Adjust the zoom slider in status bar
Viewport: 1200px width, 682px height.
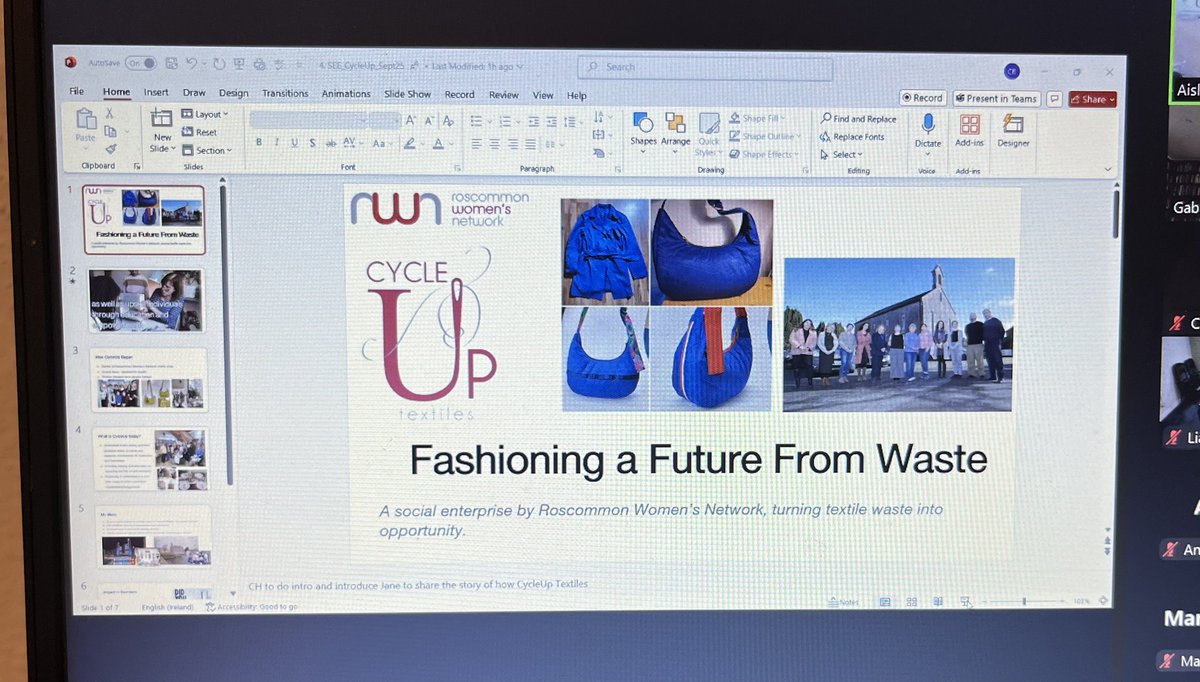pyautogui.click(x=1024, y=602)
